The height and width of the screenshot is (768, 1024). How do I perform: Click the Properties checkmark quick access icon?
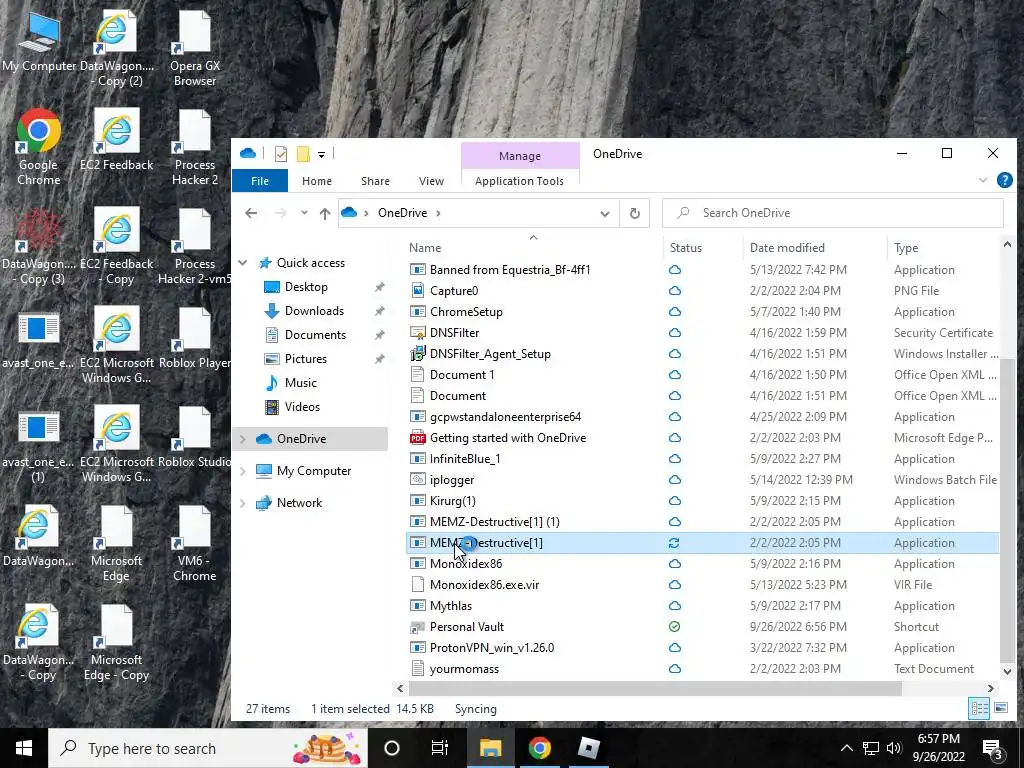click(281, 154)
